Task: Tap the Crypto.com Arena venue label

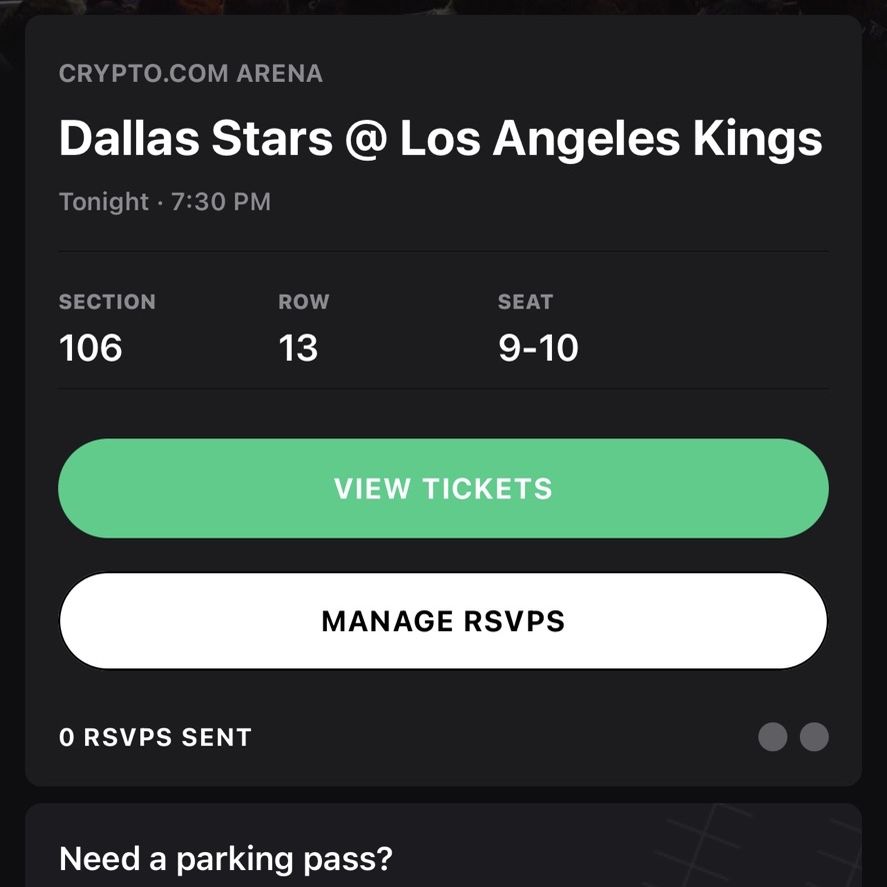Action: (191, 74)
